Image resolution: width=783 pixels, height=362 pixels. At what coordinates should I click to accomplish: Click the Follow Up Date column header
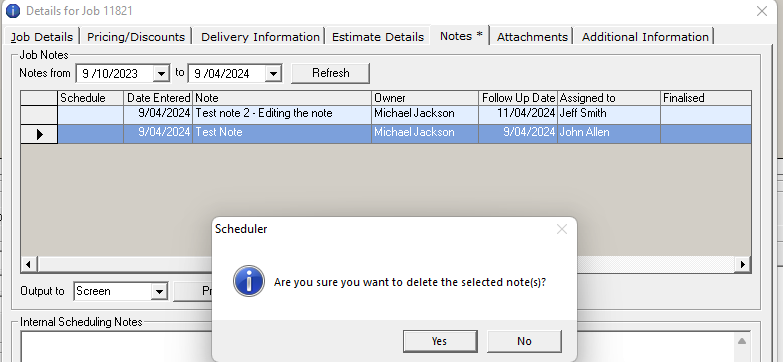(x=518, y=98)
